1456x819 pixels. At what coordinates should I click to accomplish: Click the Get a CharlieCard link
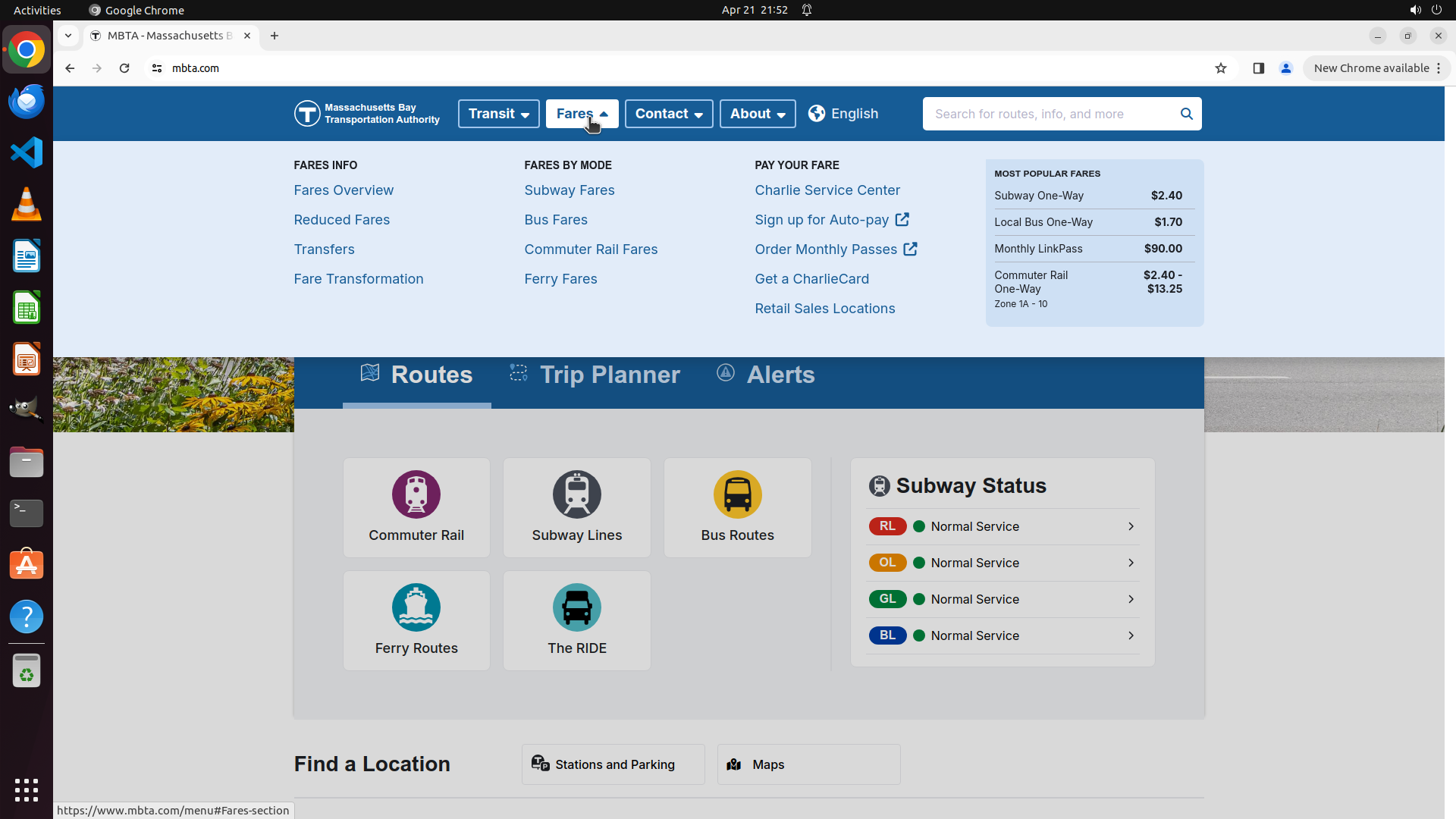click(811, 279)
